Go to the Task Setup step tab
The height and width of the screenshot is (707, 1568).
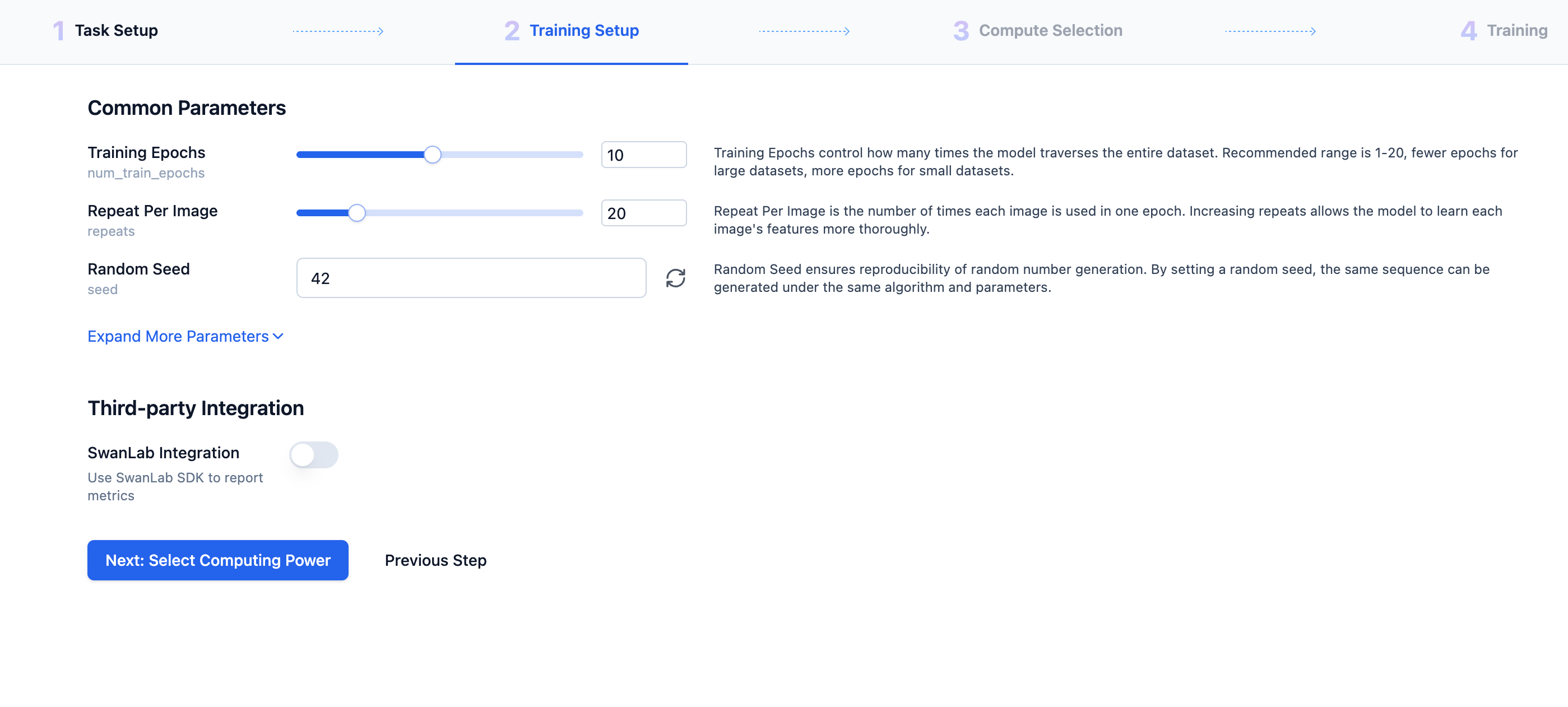pos(115,30)
